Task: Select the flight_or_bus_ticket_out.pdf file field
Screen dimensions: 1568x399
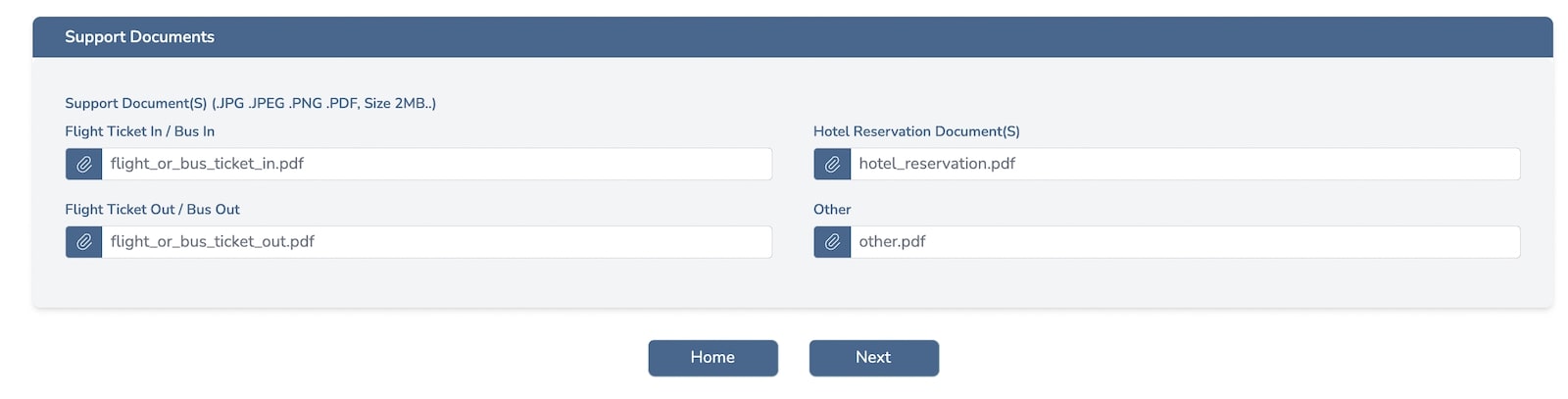Action: (x=436, y=242)
